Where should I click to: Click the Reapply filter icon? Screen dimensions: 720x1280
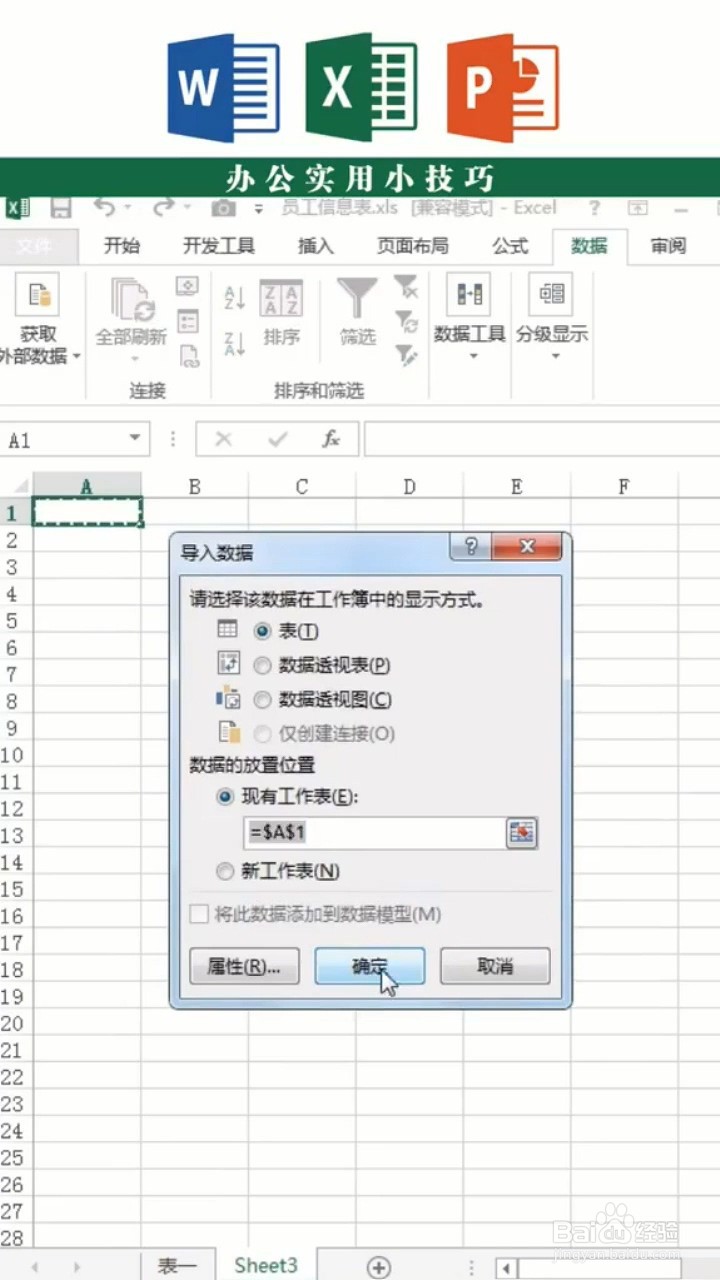point(405,321)
